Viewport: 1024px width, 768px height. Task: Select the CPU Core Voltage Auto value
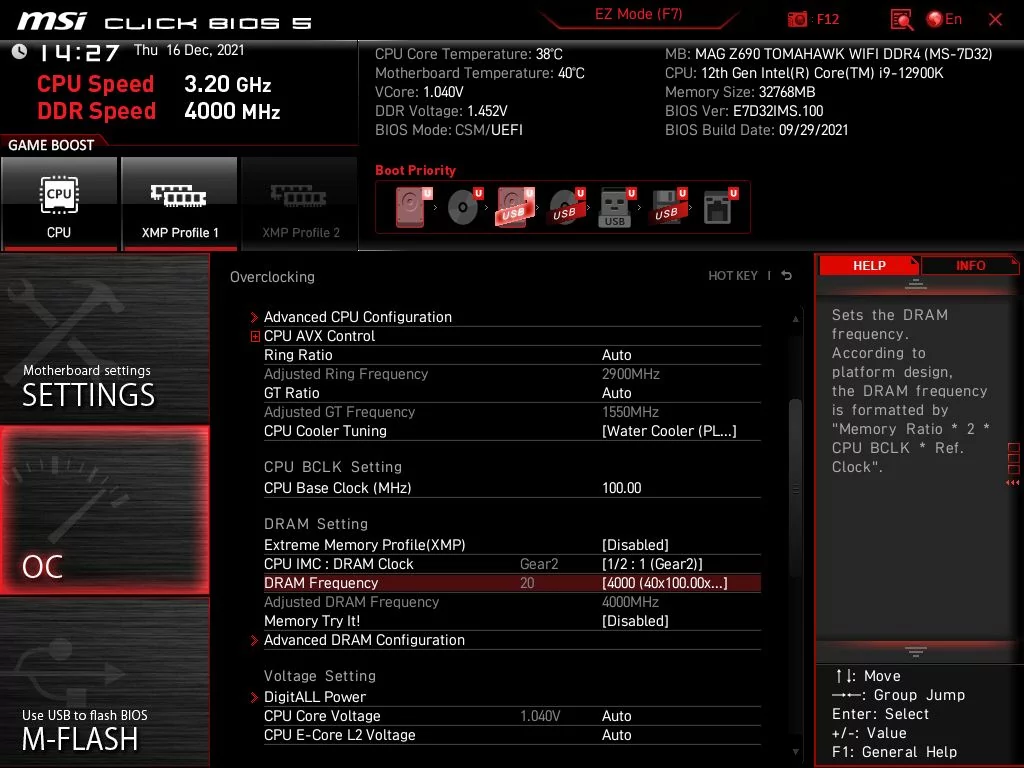click(x=616, y=716)
